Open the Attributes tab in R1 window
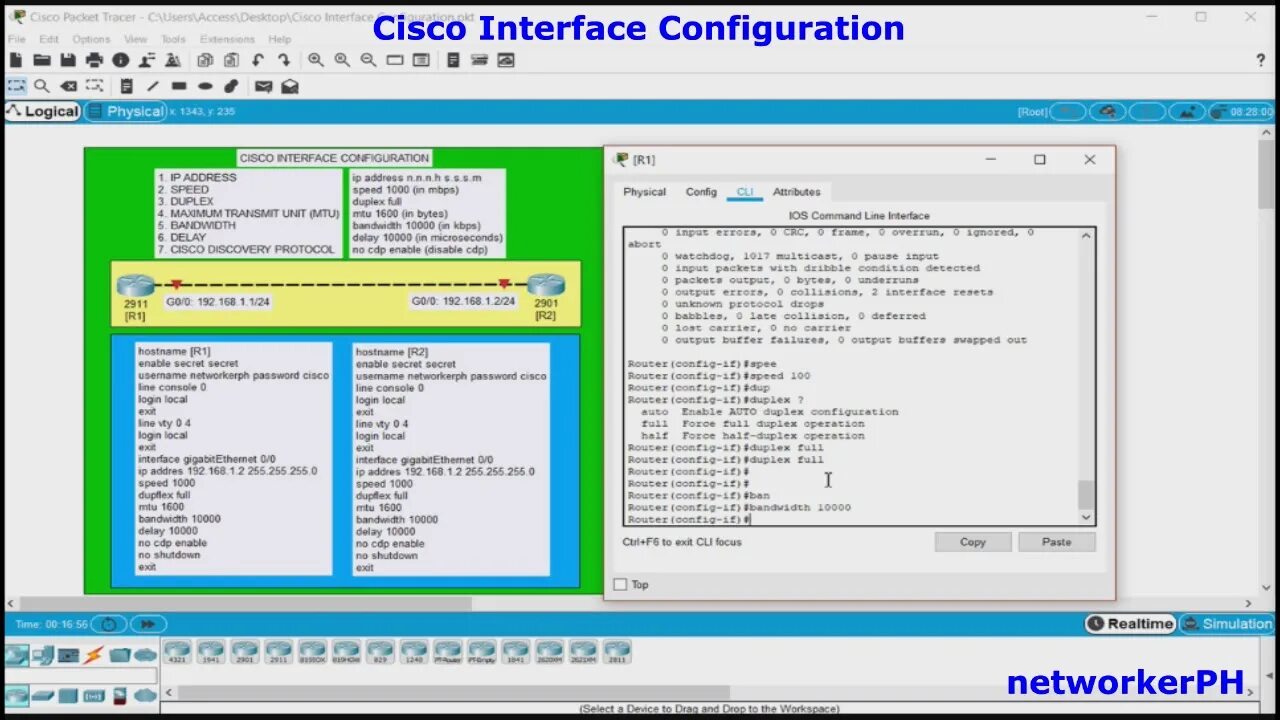 coord(797,192)
